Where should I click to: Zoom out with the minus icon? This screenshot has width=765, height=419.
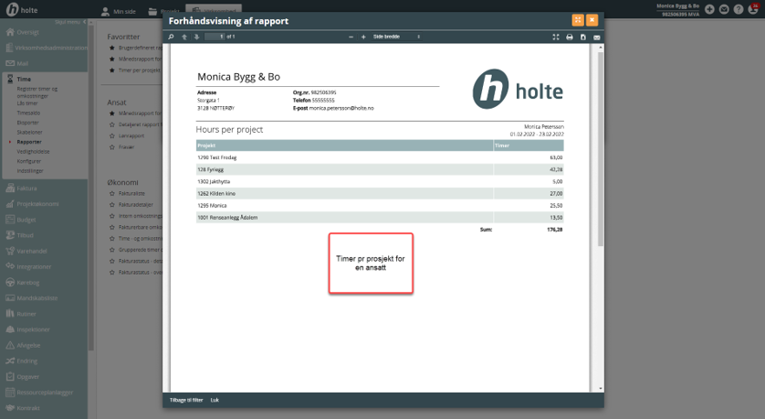point(351,36)
